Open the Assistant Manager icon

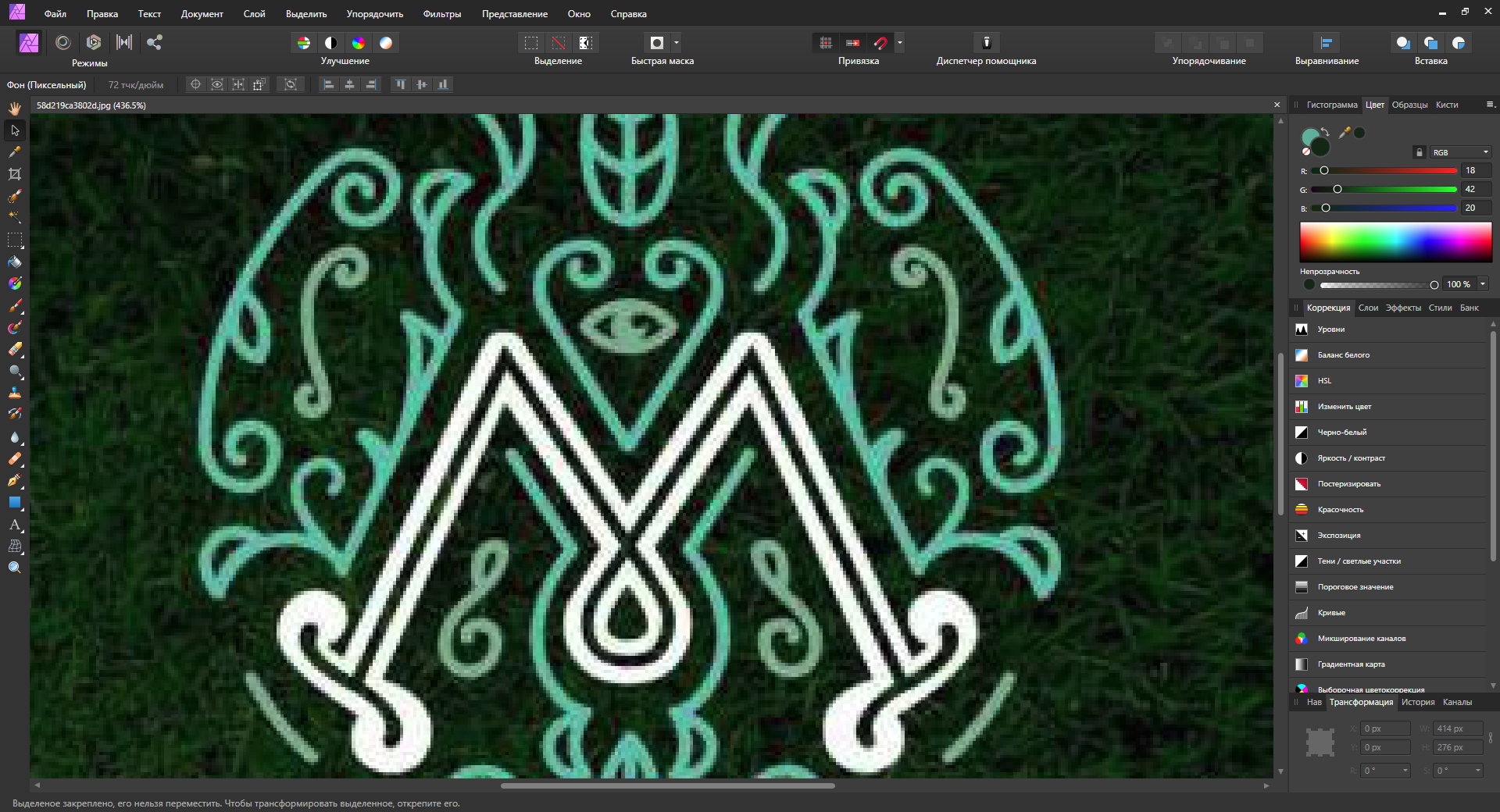987,43
